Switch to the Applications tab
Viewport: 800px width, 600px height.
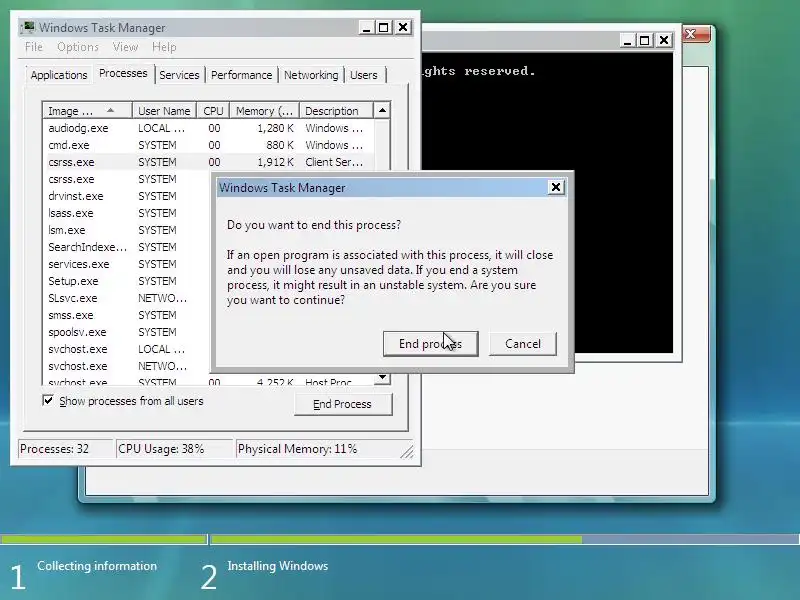pyautogui.click(x=59, y=75)
